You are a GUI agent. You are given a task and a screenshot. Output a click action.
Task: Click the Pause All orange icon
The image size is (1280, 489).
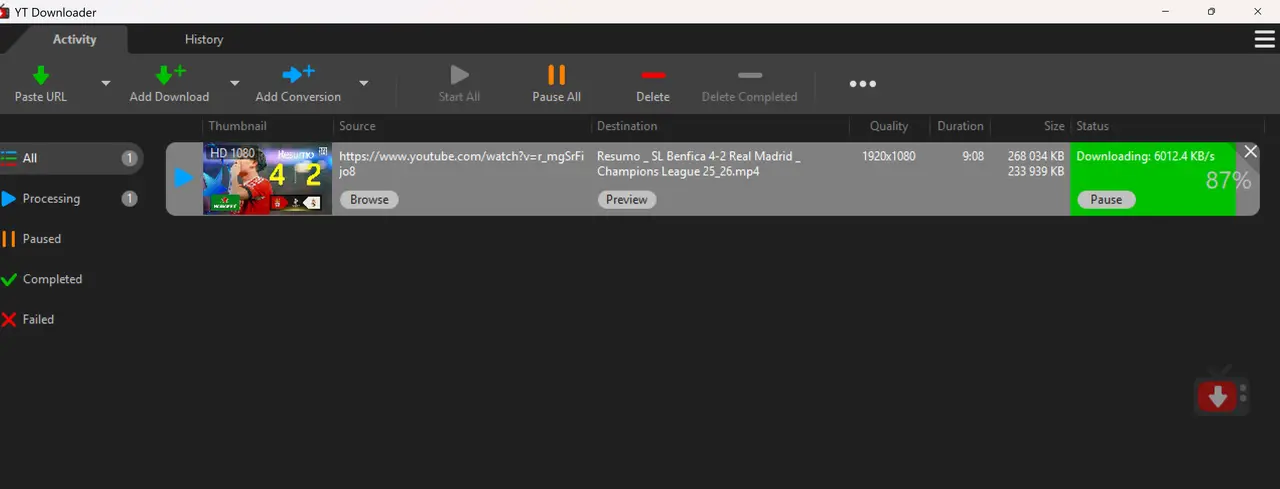(556, 74)
